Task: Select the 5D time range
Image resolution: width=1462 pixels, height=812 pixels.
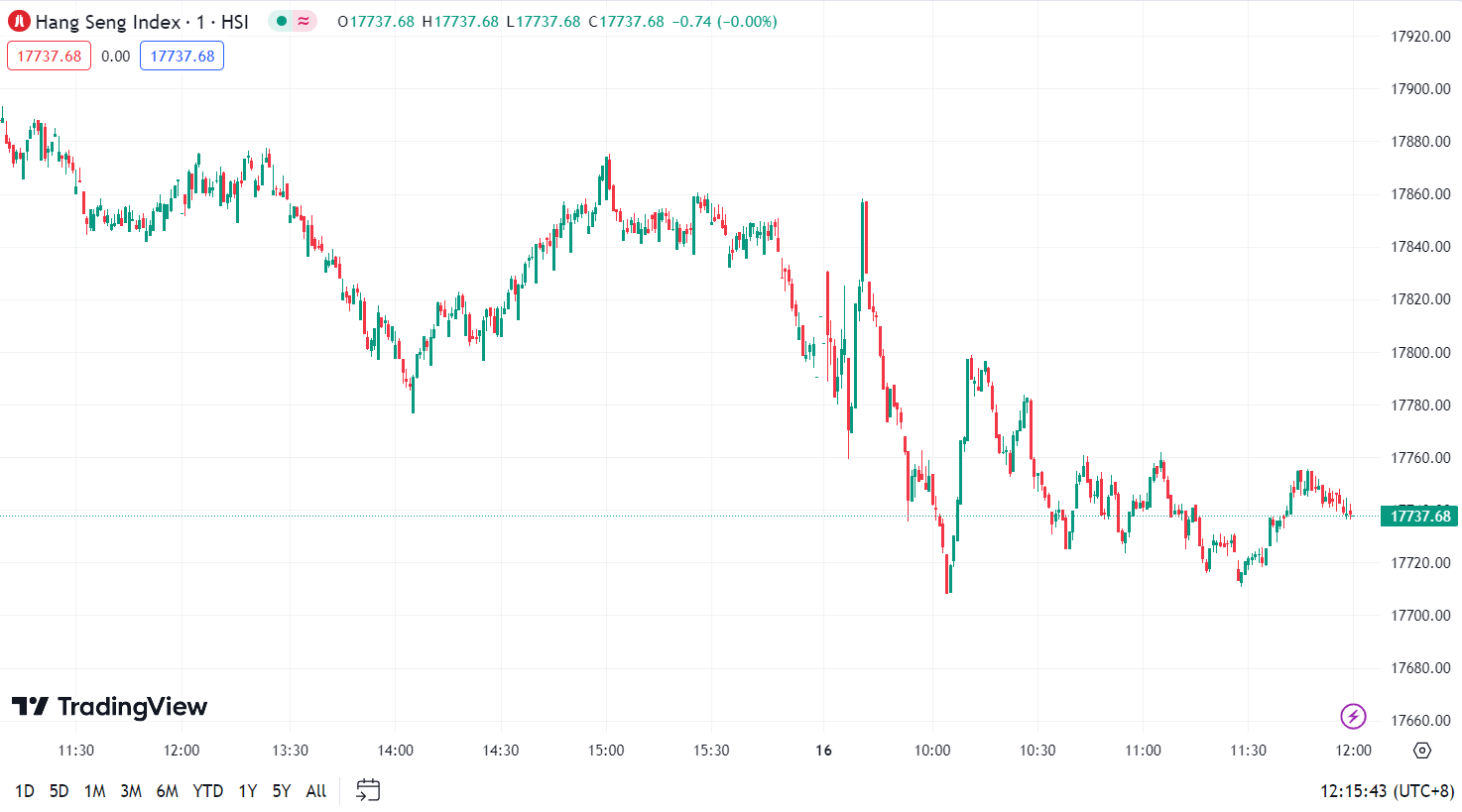Action: [x=60, y=790]
